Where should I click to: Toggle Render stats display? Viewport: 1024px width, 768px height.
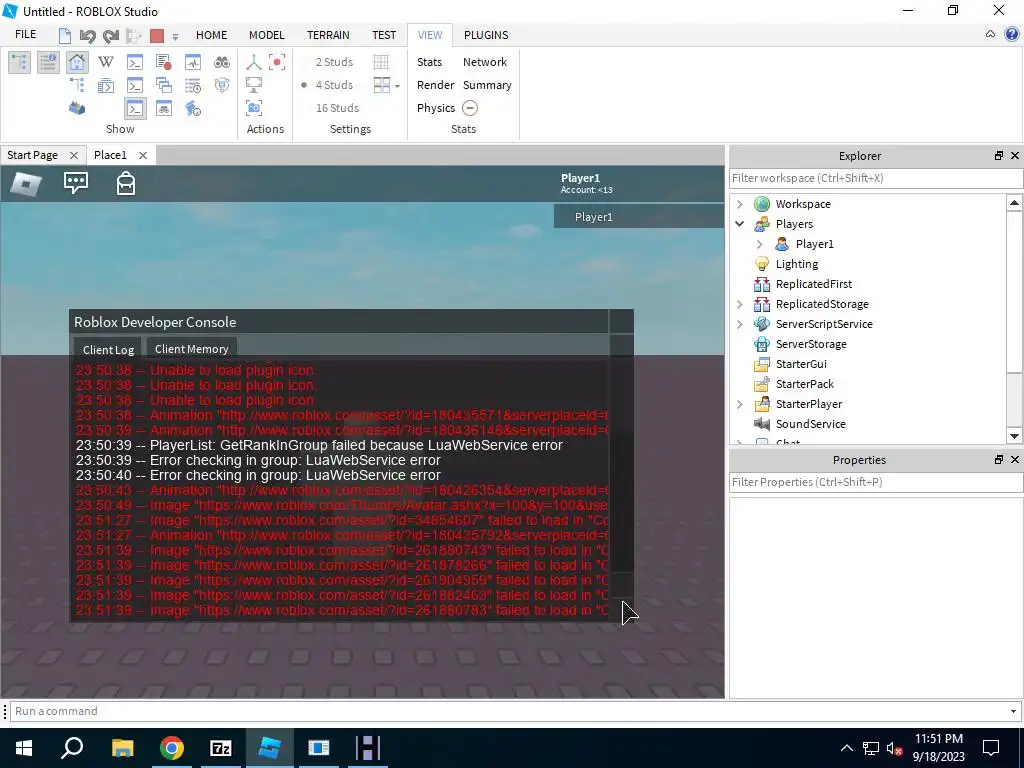tap(436, 85)
